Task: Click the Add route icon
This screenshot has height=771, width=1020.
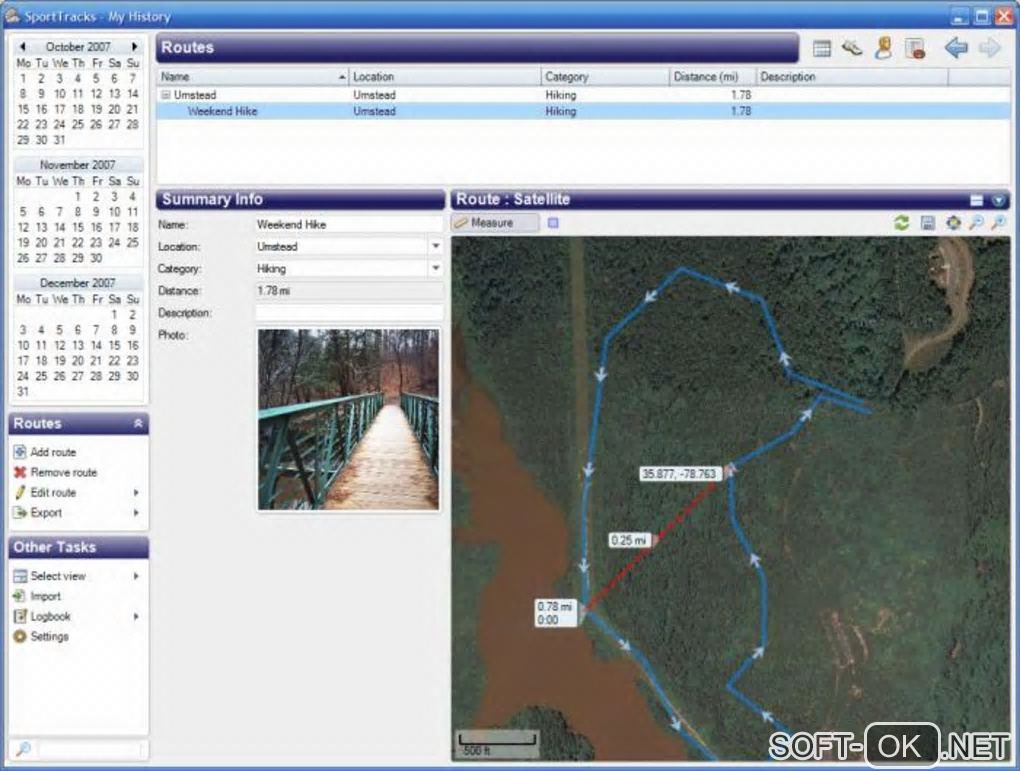Action: 20,452
